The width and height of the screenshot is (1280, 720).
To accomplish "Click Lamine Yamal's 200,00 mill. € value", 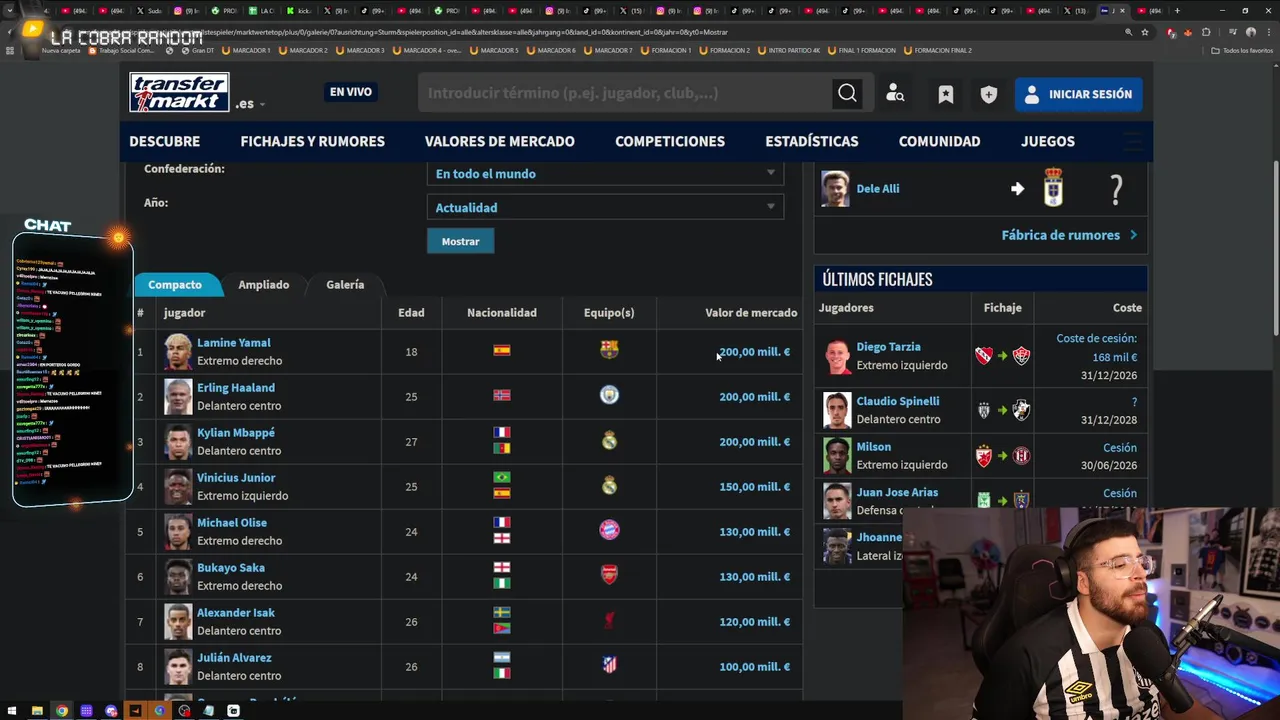I will point(755,352).
